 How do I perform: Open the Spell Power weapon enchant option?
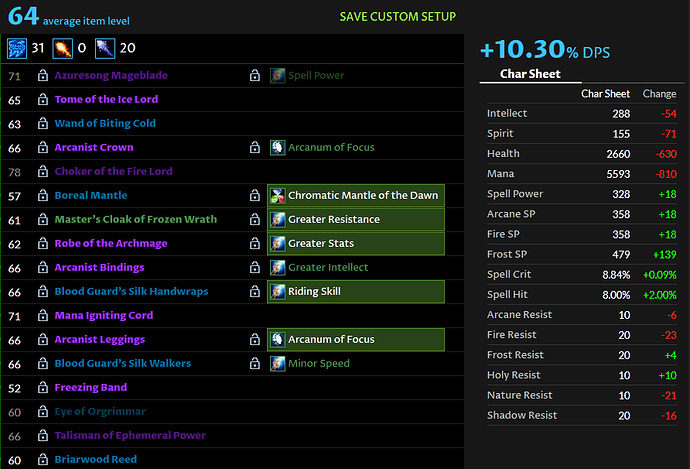tap(316, 76)
